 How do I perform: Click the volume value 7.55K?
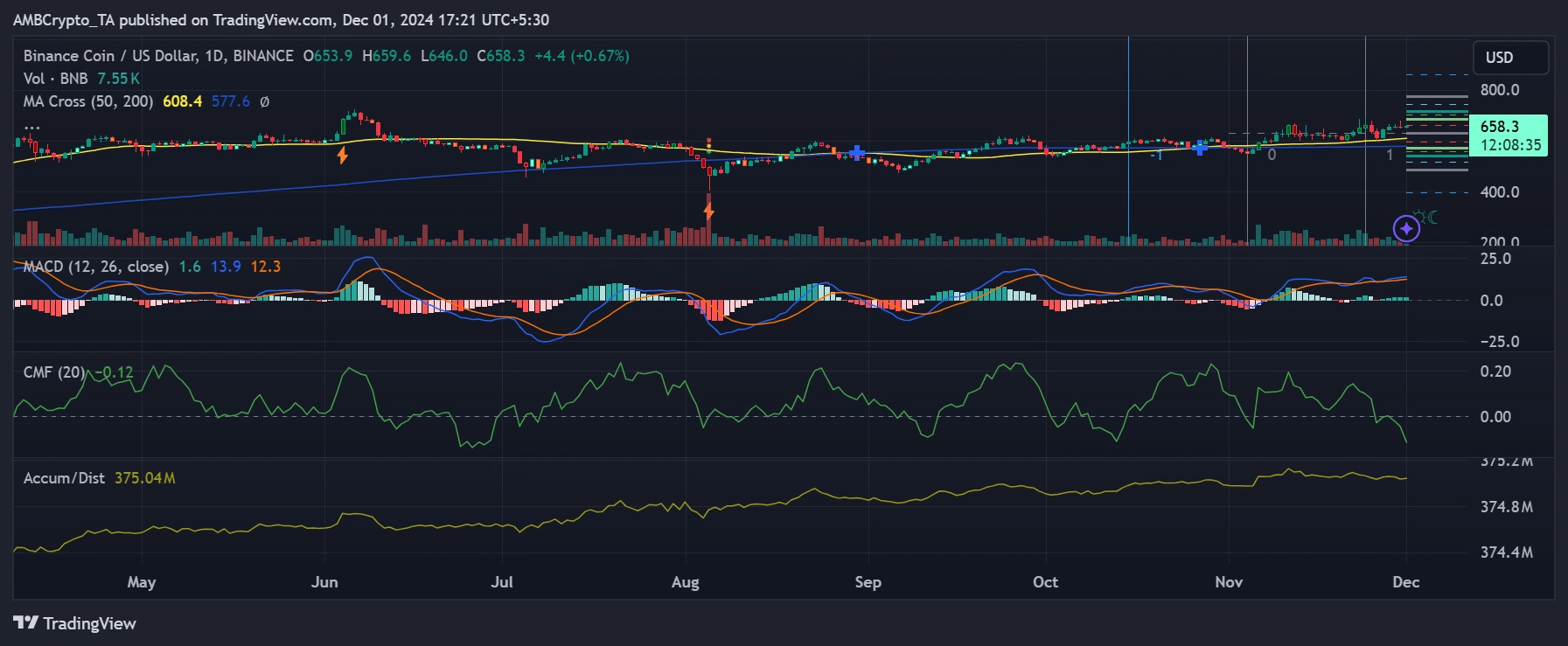click(x=118, y=79)
